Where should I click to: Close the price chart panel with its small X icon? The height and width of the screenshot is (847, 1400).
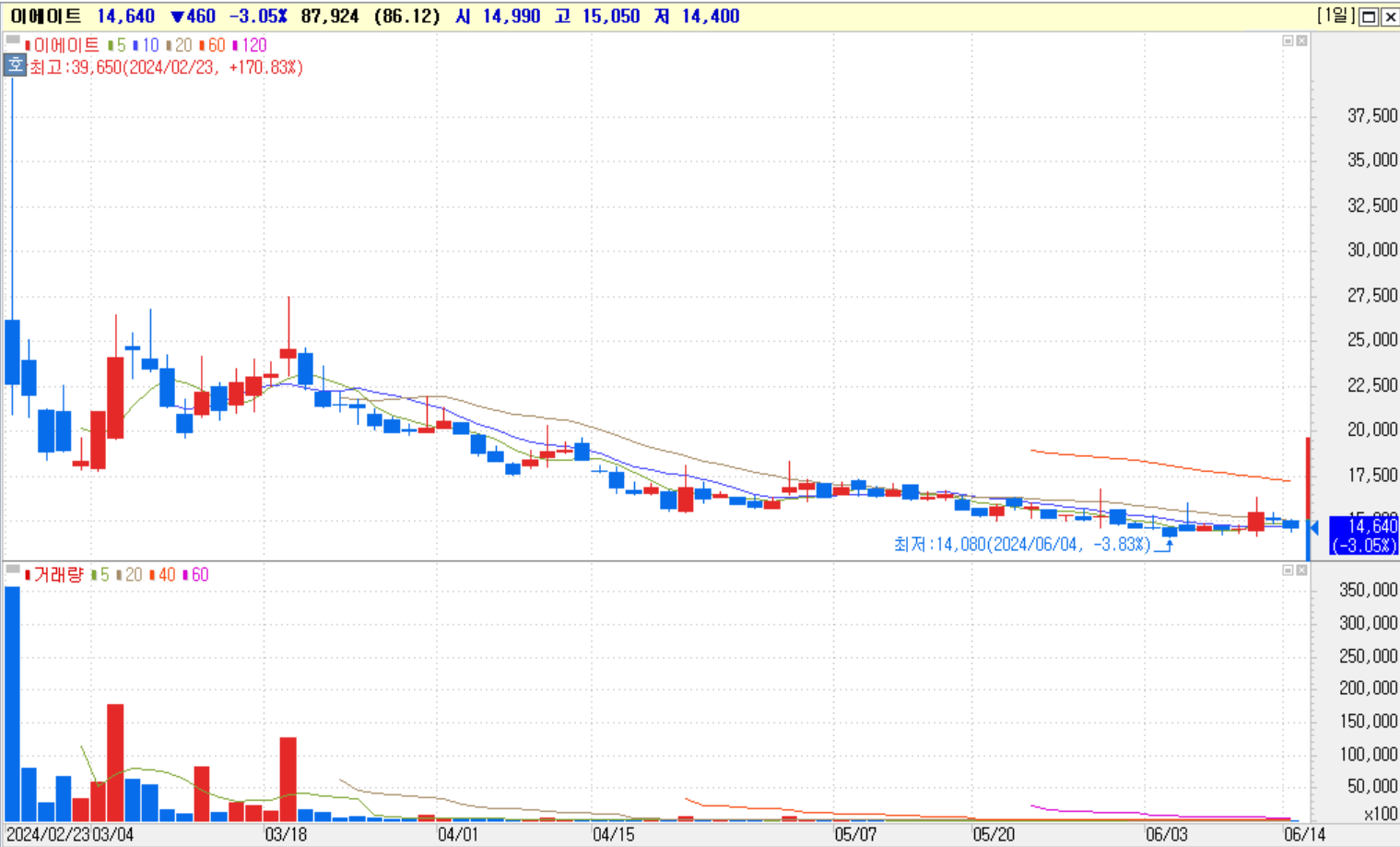[1301, 41]
